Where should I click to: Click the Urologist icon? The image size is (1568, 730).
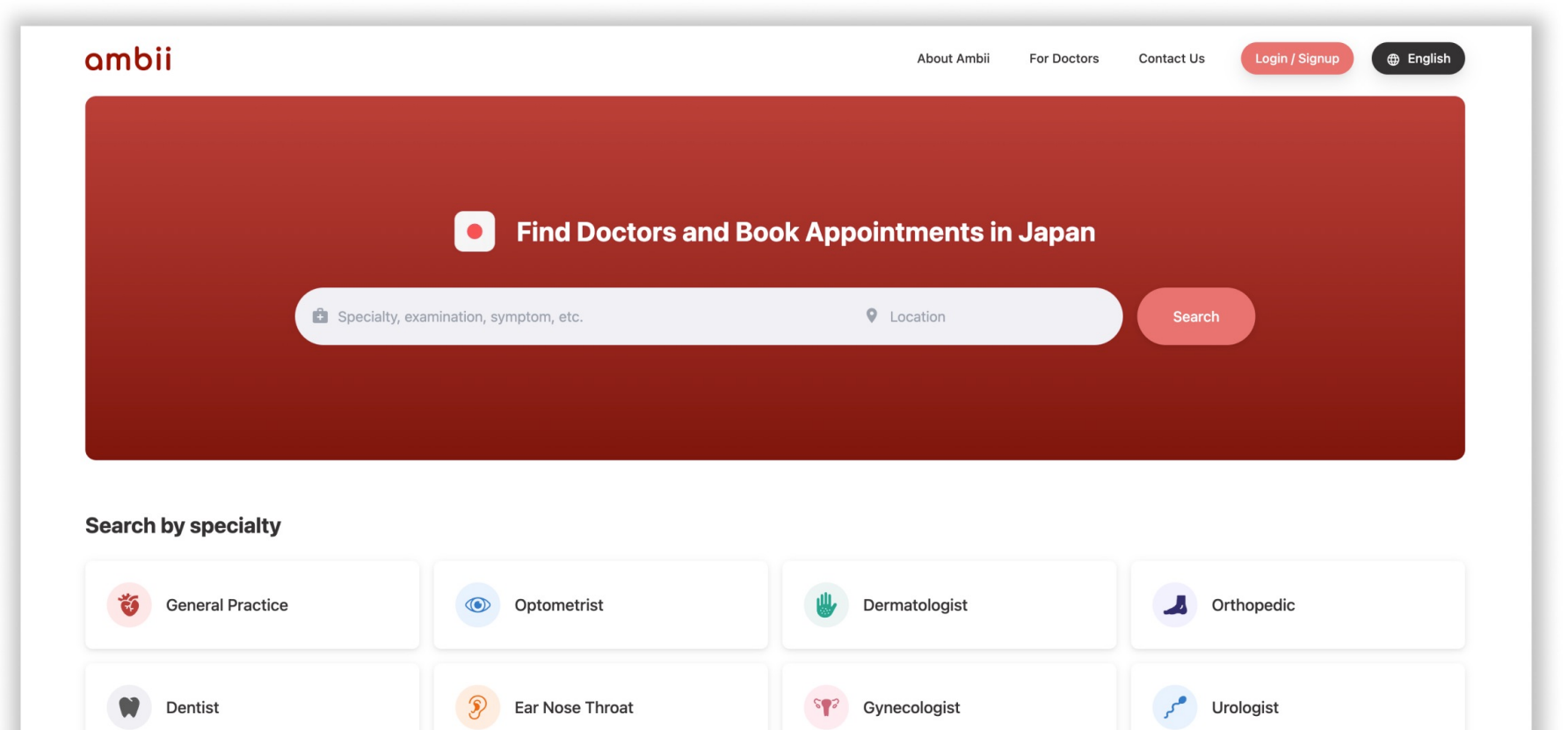coord(1175,707)
